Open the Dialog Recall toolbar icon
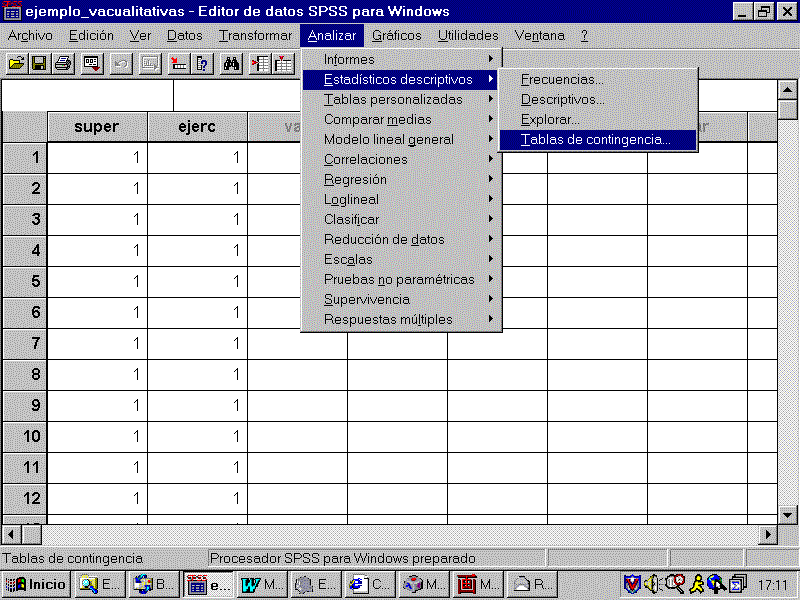This screenshot has height=600, width=800. tap(92, 64)
